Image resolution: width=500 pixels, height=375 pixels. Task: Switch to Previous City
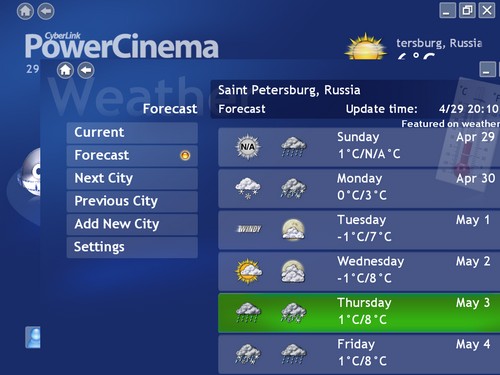pos(132,201)
